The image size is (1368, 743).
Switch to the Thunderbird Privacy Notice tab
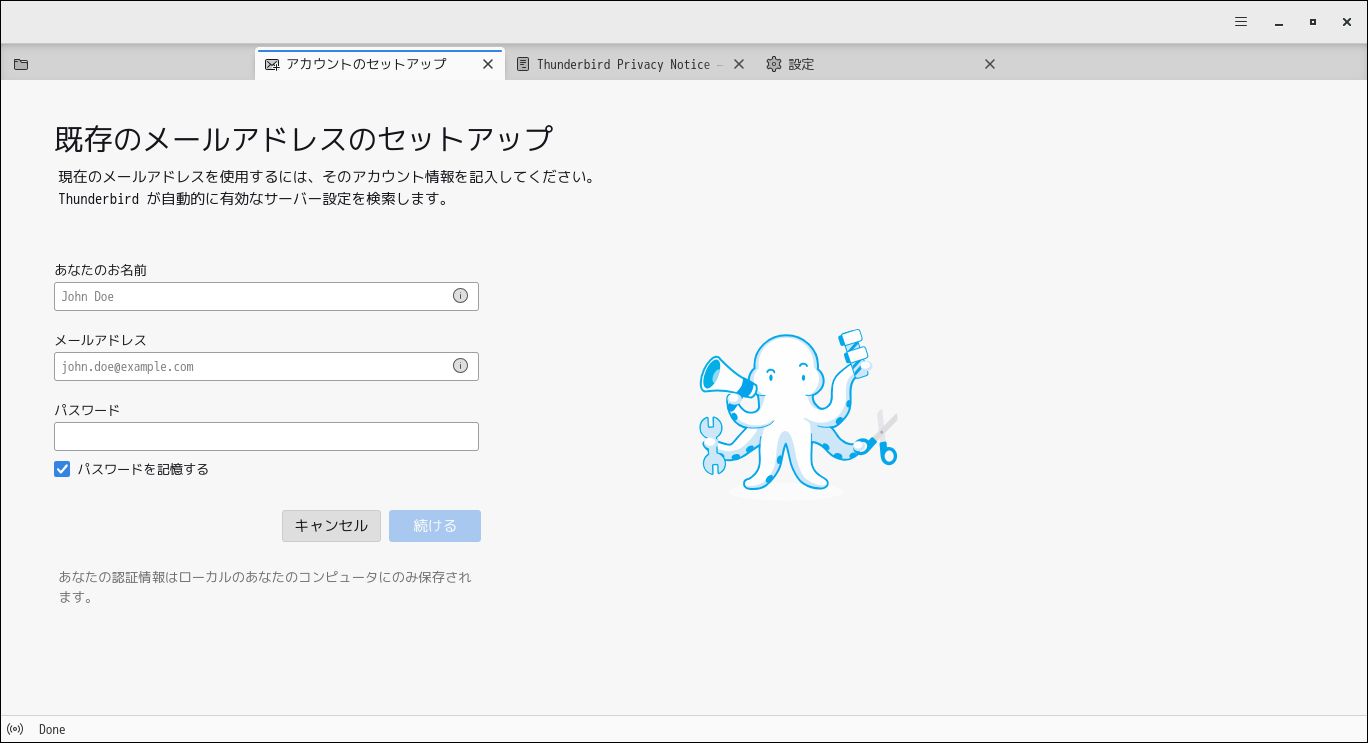click(x=630, y=64)
